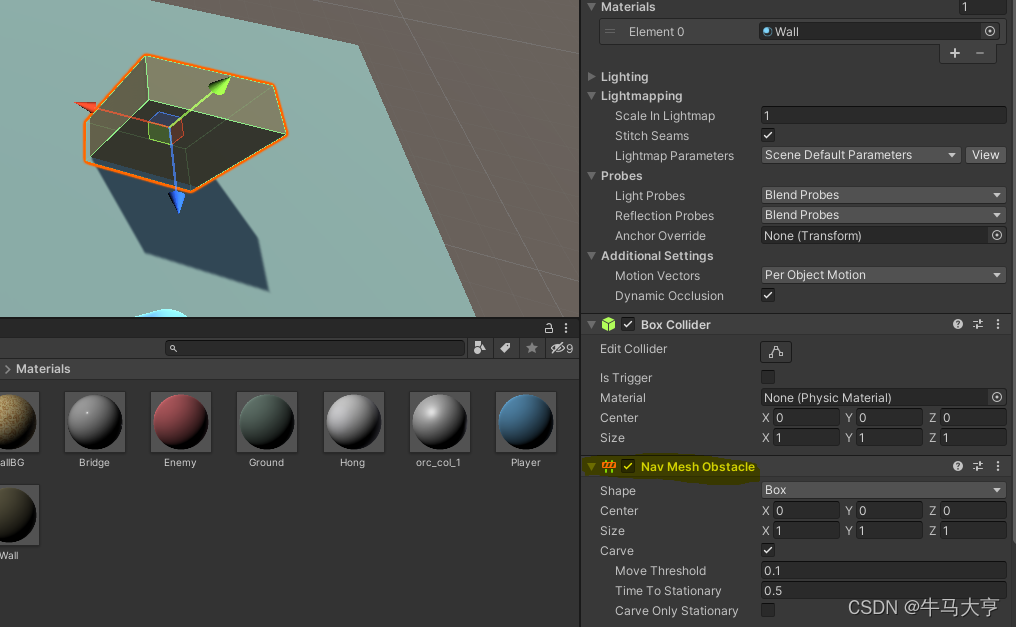Viewport: 1016px width, 627px height.
Task: Disable the Nav Mesh Obstacle component checkbox
Action: point(628,466)
